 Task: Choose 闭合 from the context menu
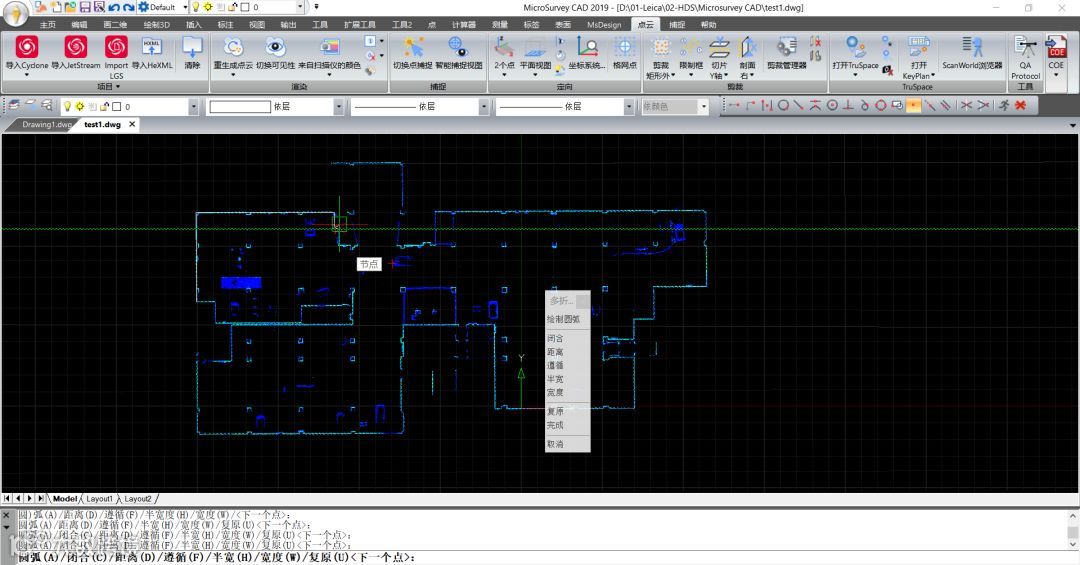(555, 339)
